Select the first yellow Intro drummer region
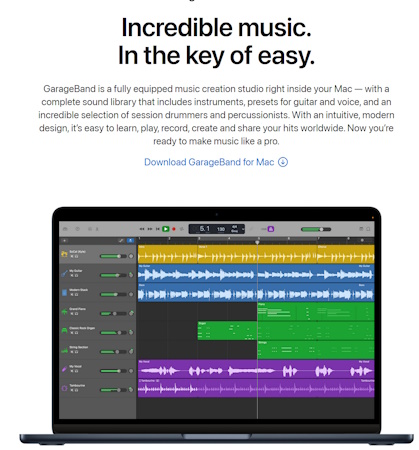This screenshot has height=450, width=419. pos(168,254)
